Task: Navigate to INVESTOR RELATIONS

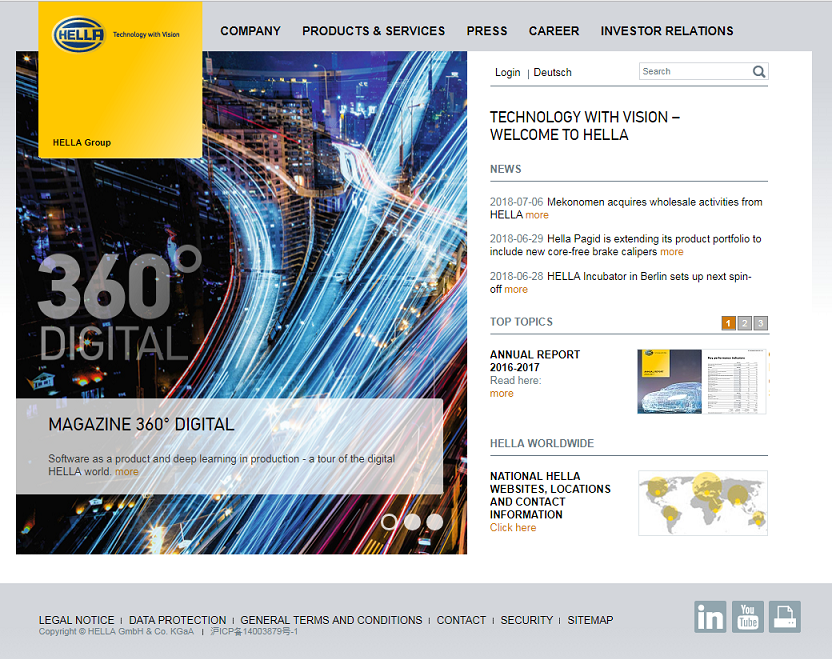Action: (667, 31)
